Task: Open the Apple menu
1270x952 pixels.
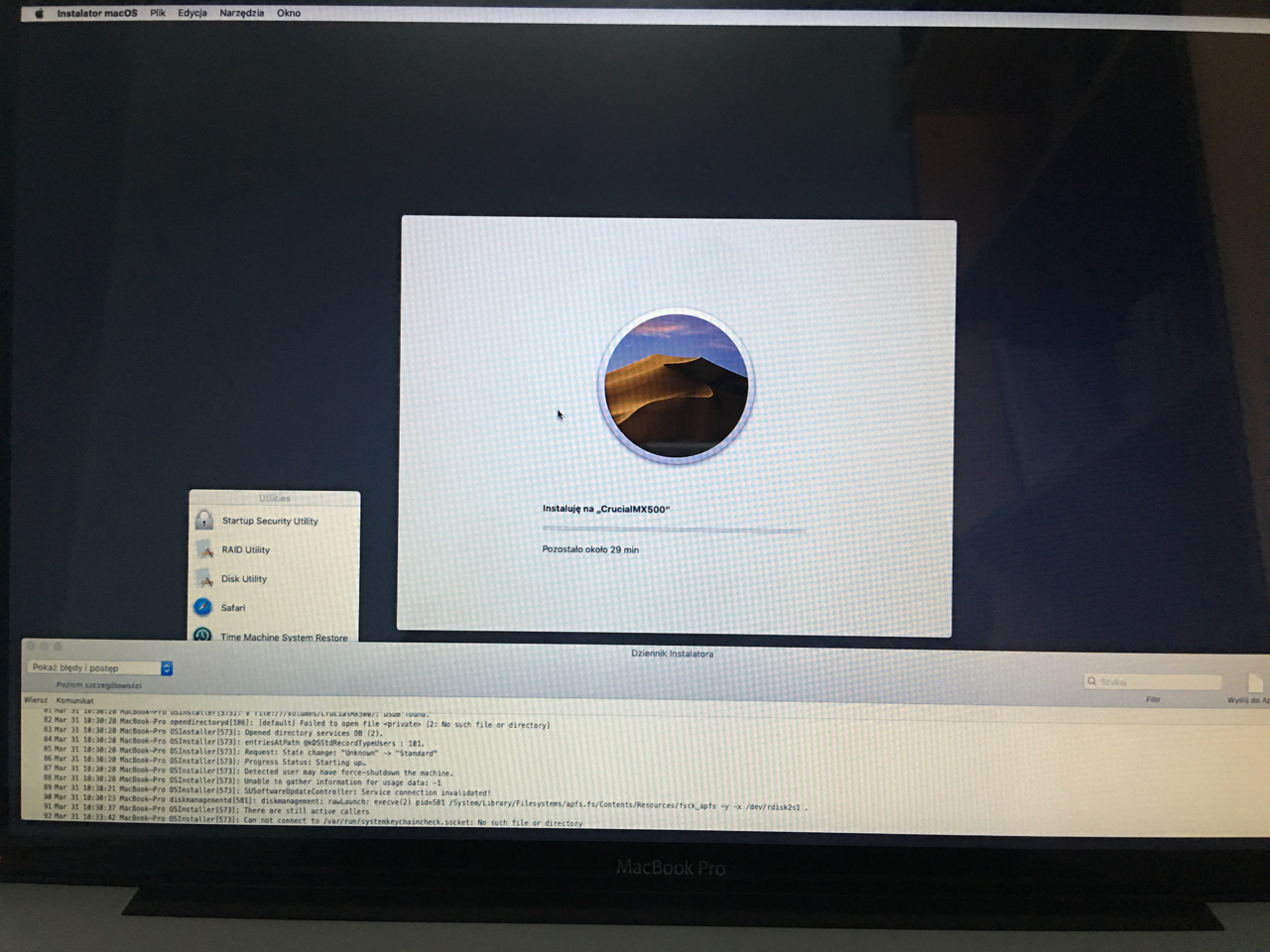Action: click(40, 14)
